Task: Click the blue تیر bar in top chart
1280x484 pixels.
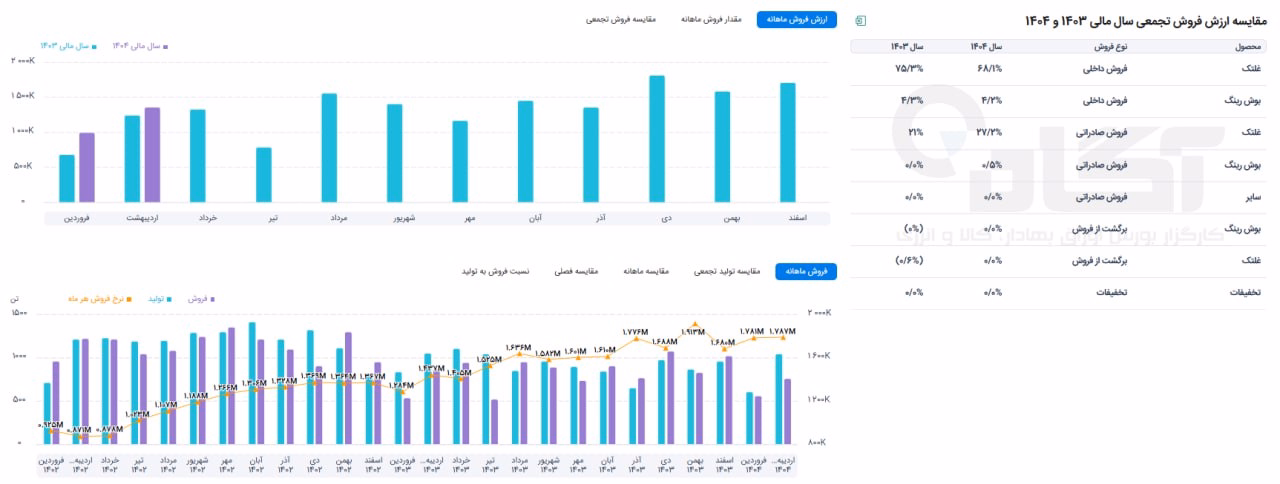Action: [263, 175]
